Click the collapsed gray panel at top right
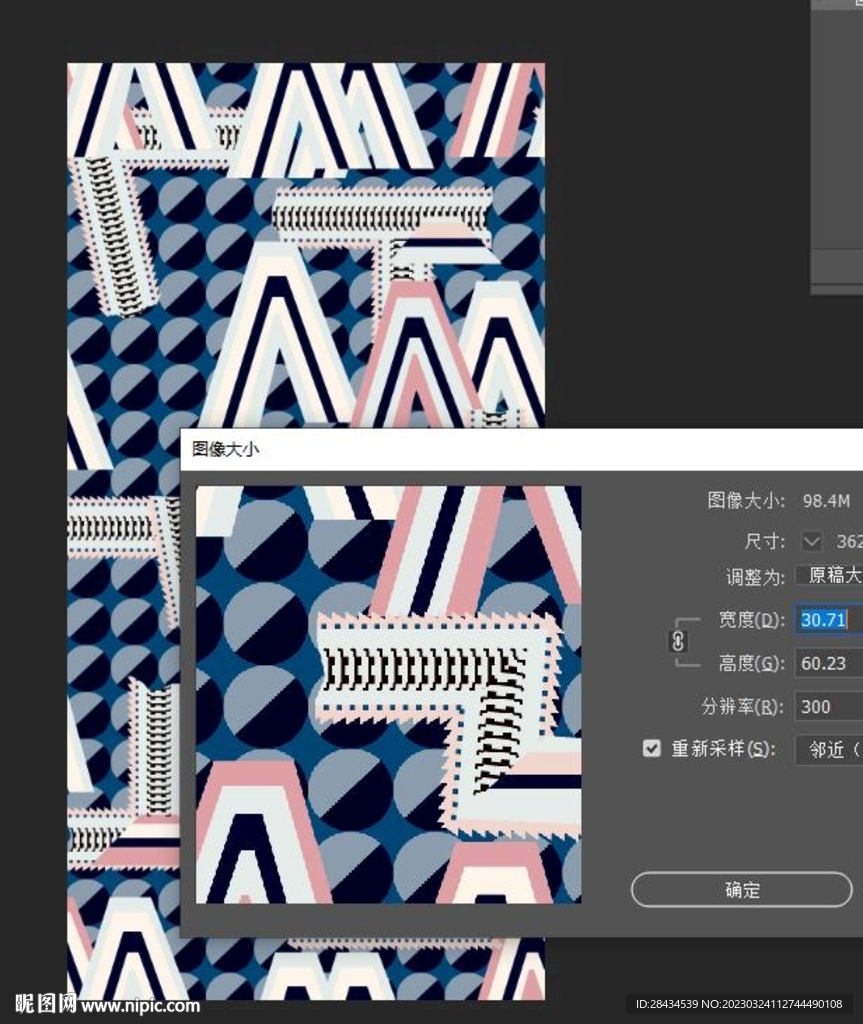 [836, 150]
